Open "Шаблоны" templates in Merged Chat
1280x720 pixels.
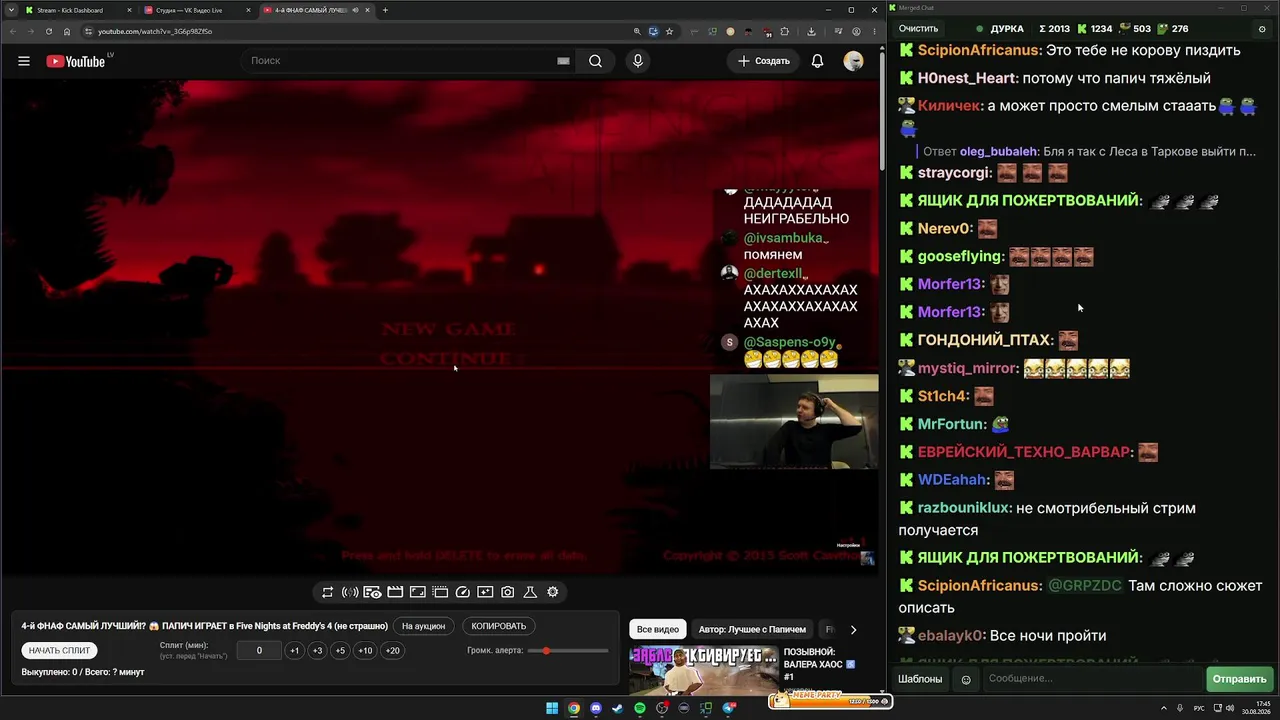pyautogui.click(x=920, y=679)
